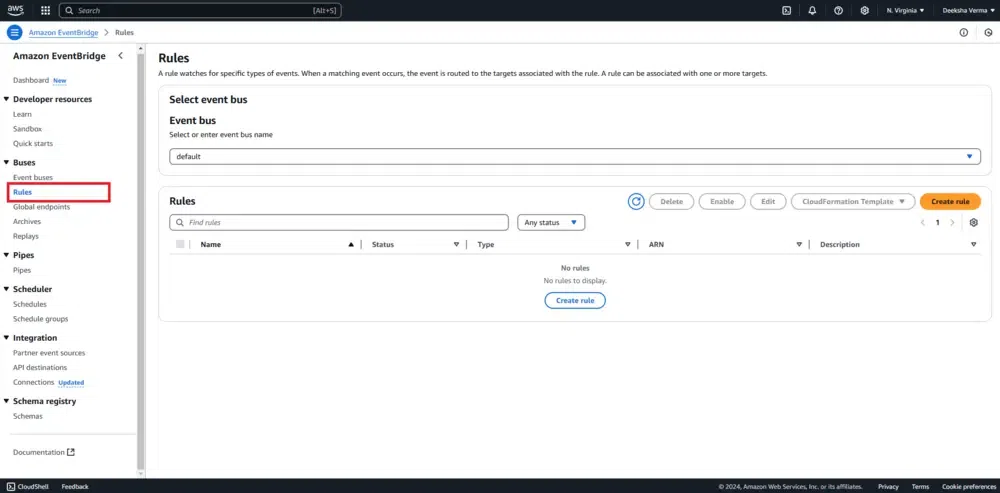This screenshot has width=1000, height=493.
Task: Open Replays in sidebar
Action: (x=26, y=236)
